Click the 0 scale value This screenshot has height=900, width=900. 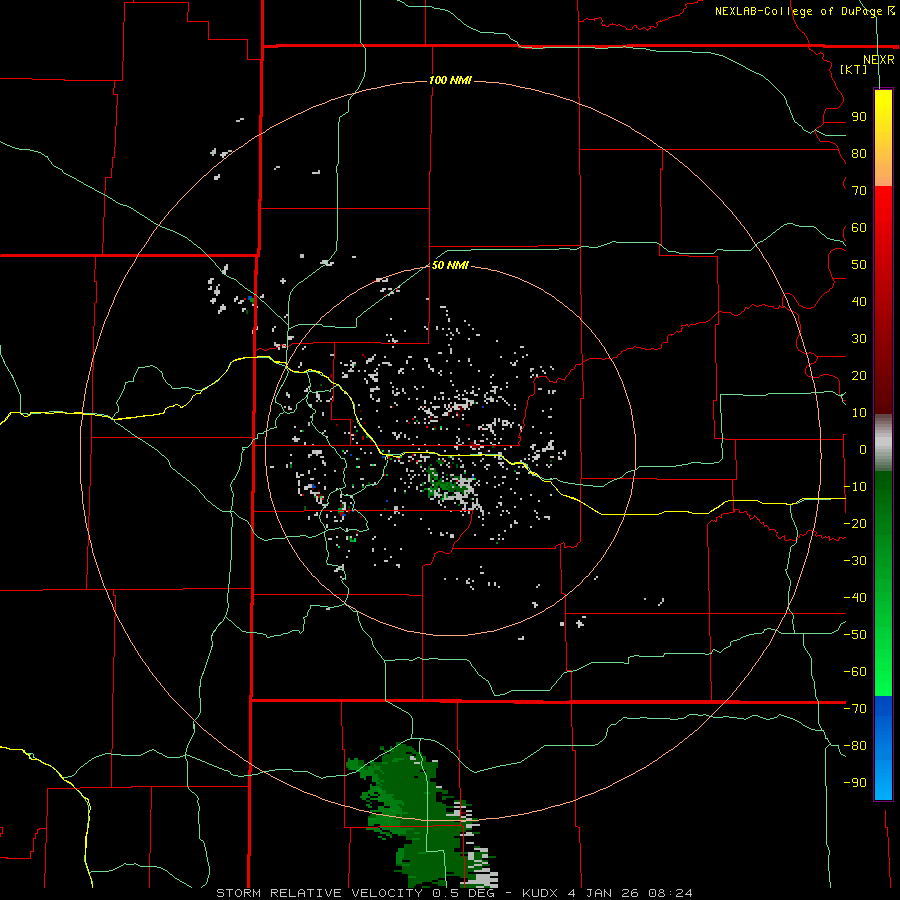click(863, 450)
